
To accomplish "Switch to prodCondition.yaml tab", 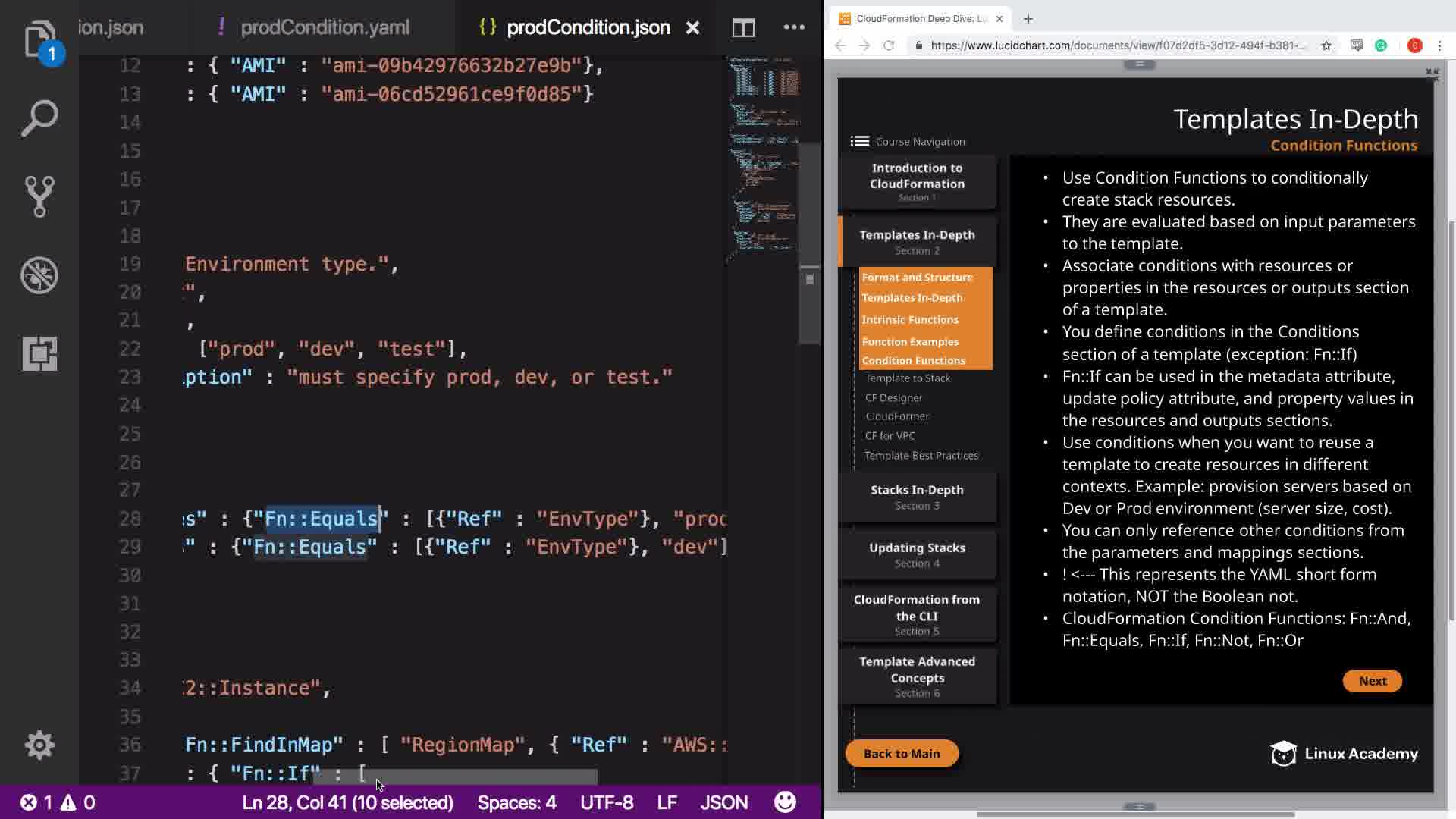I will tap(325, 28).
